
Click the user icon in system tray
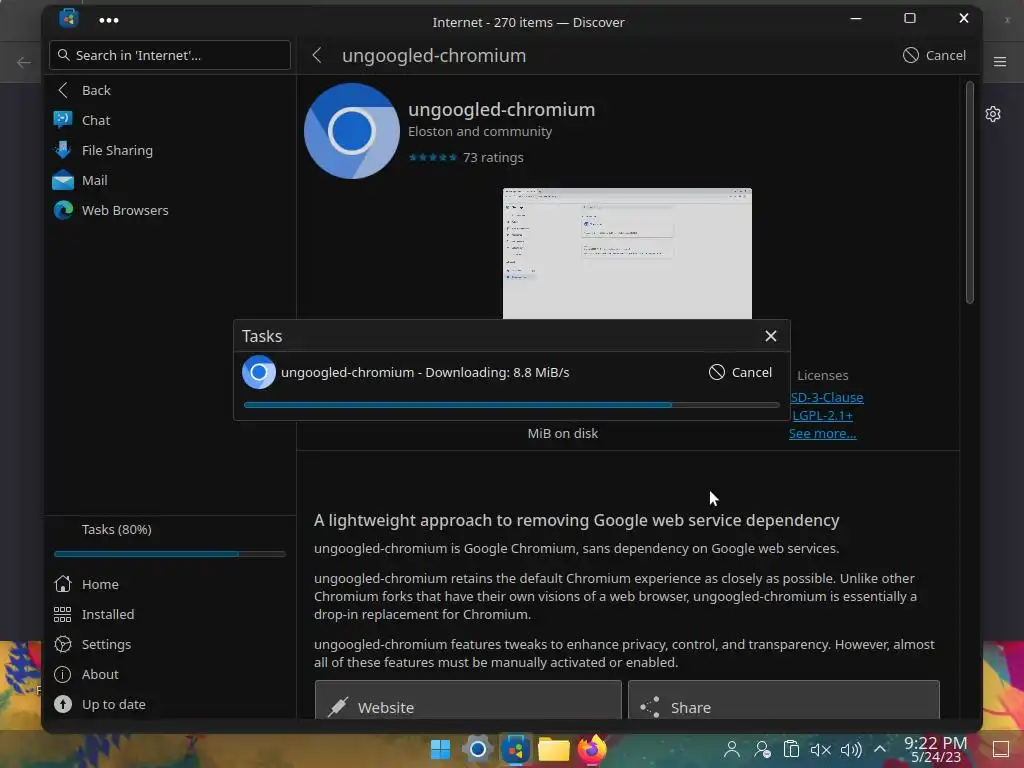(732, 749)
